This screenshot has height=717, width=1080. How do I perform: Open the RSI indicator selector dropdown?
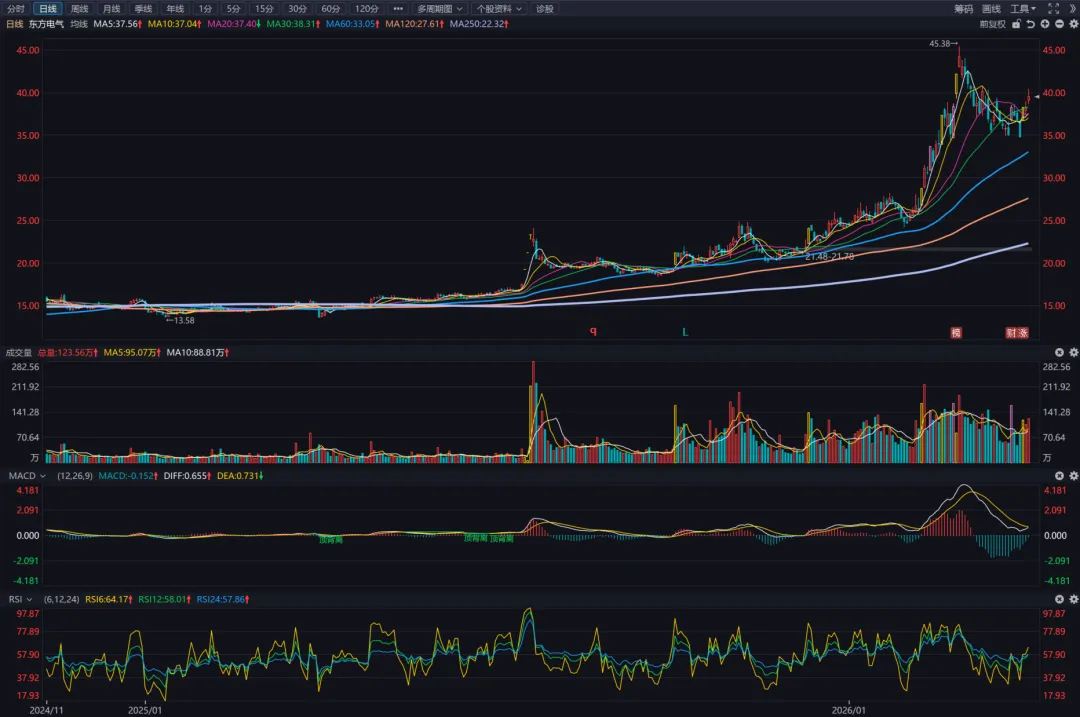21,599
